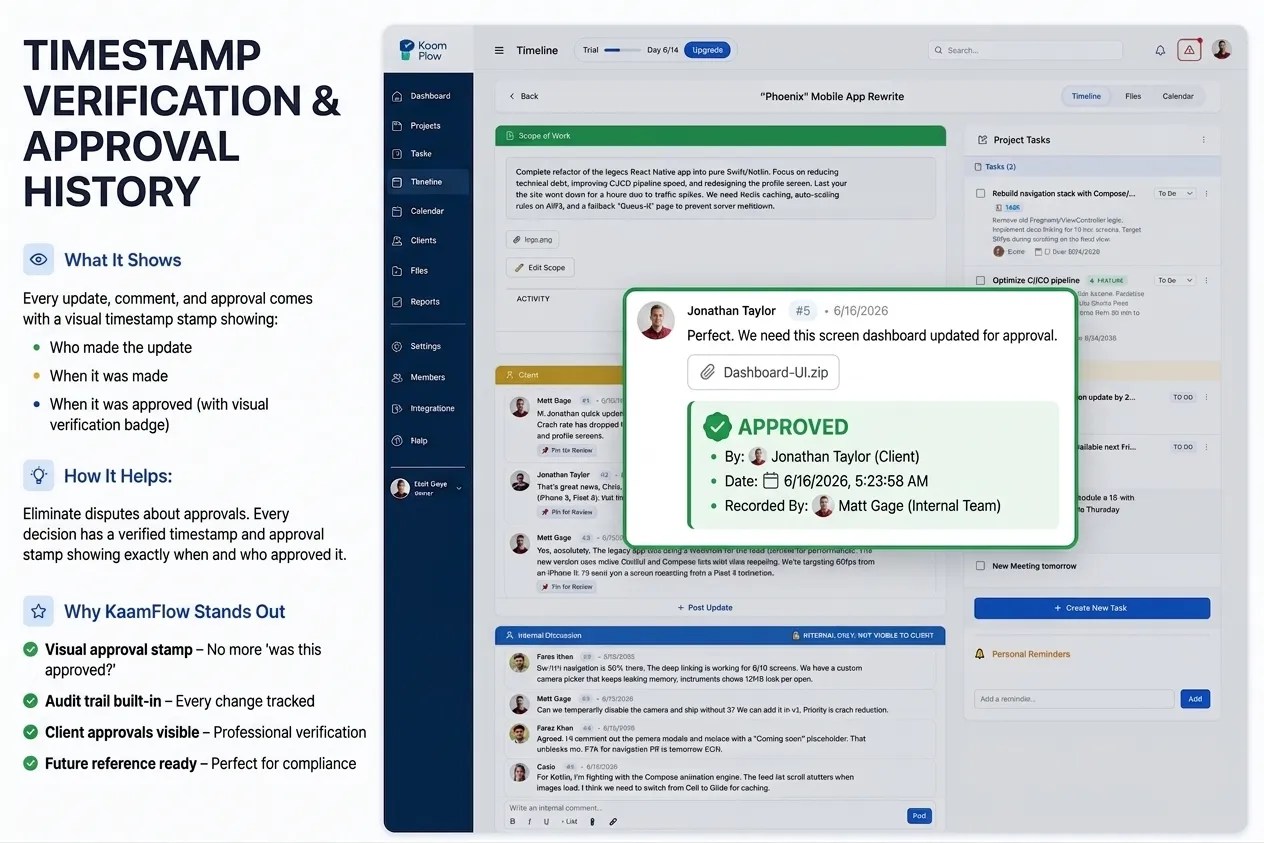Click the Add reminder button
Viewport: 1264px width, 843px height.
(x=1195, y=700)
